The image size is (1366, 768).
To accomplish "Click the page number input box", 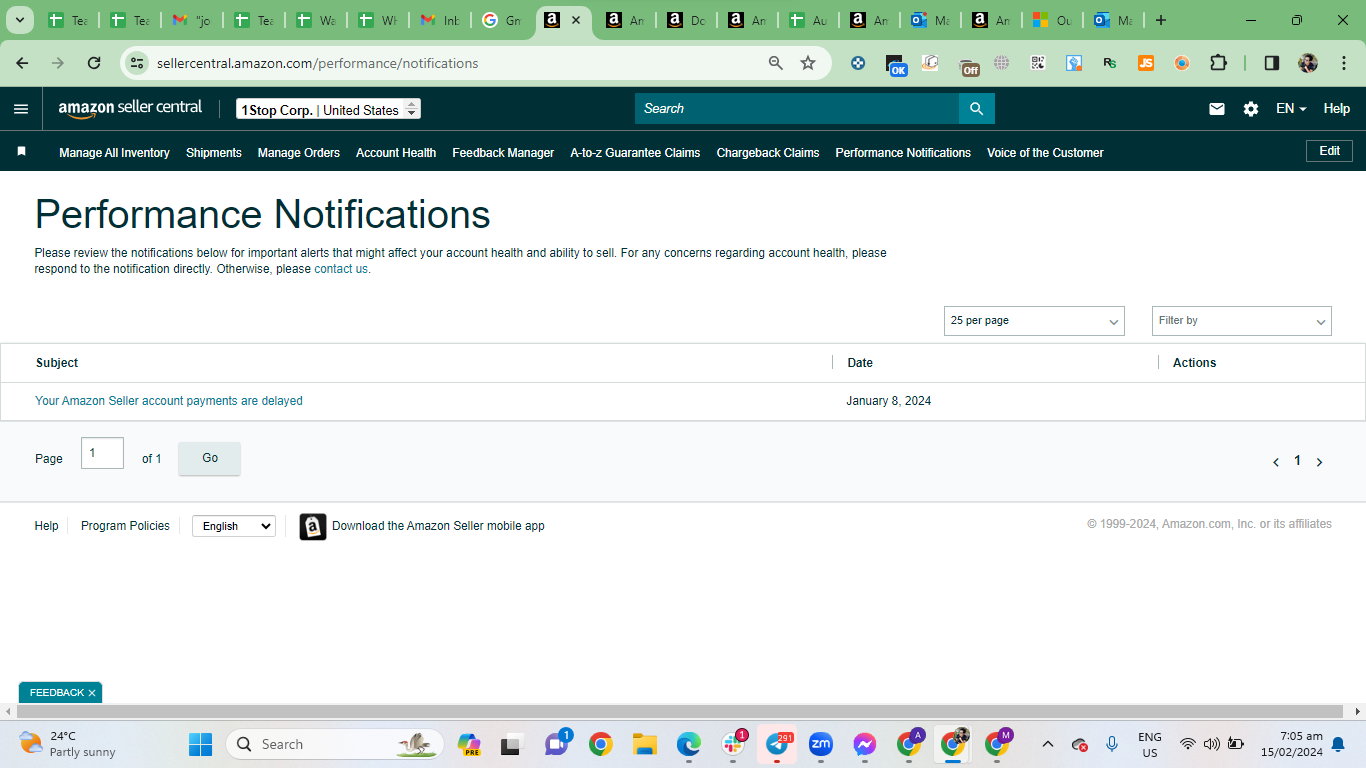I will point(102,453).
